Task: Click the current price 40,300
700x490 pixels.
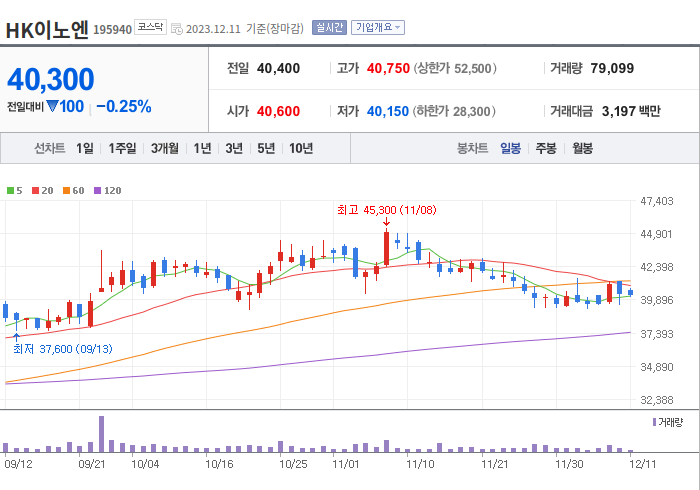Action: (x=51, y=79)
